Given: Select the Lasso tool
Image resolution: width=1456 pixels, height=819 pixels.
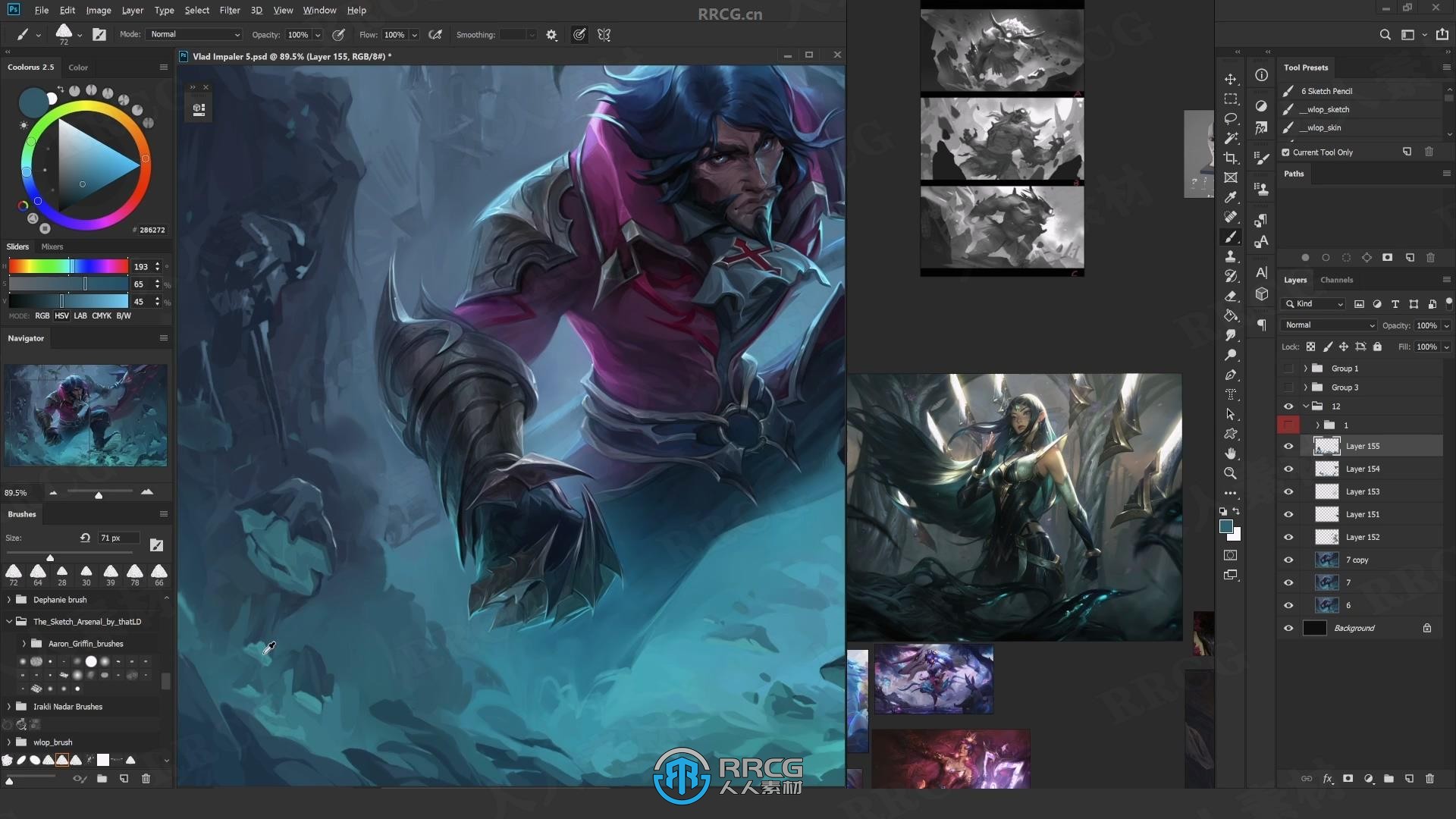Looking at the screenshot, I should [1231, 119].
